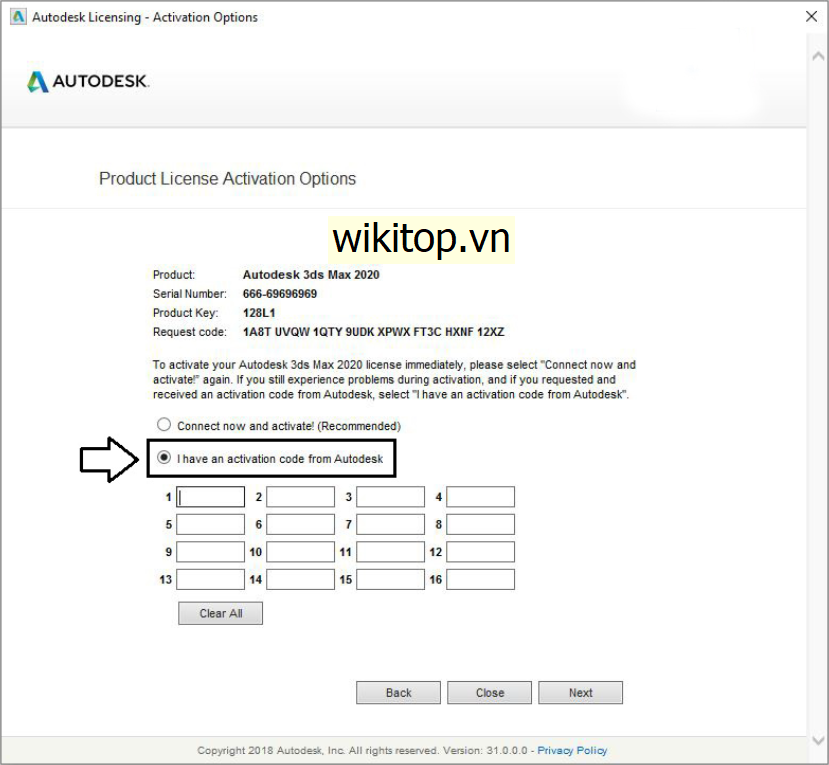Open the Privacy Policy link
This screenshot has height=765, width=829.
pyautogui.click(x=572, y=750)
